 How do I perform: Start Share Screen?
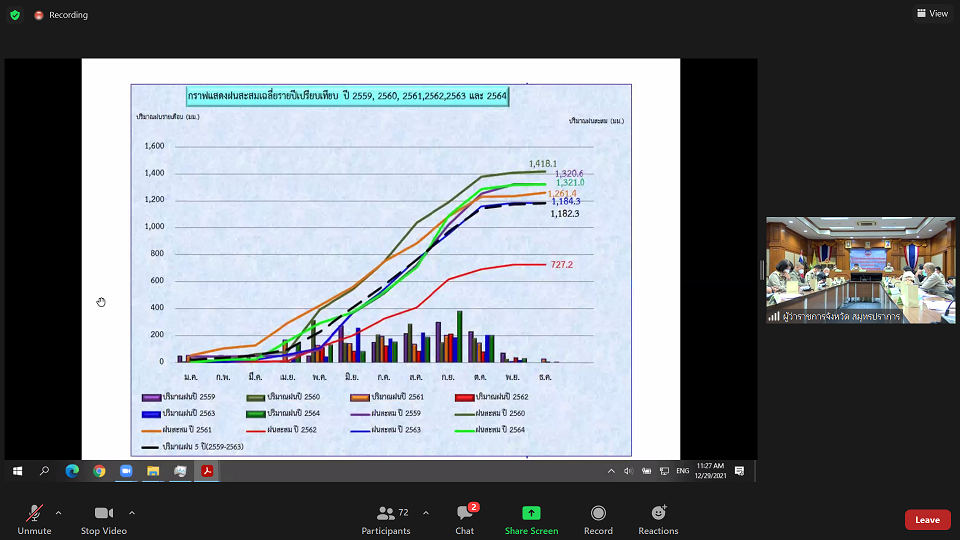[531, 520]
